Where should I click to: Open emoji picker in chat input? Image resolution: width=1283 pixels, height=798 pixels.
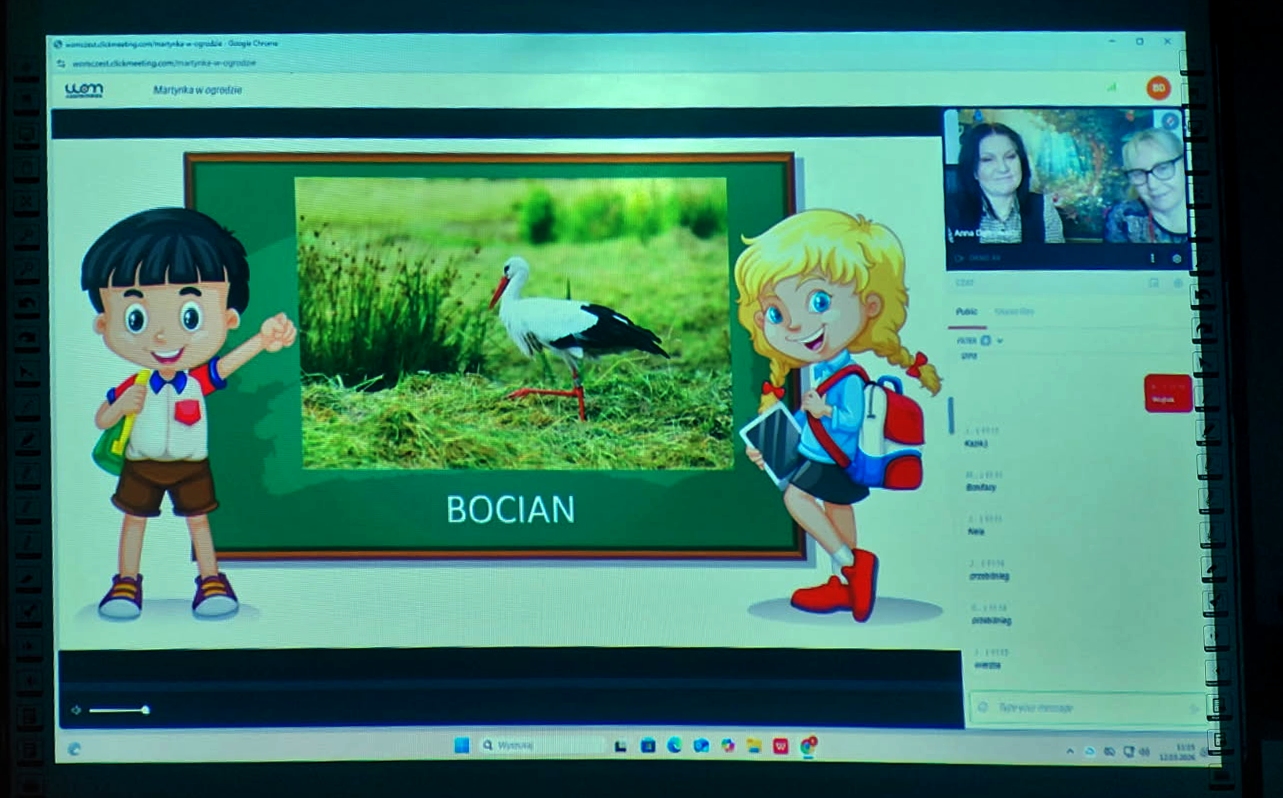982,708
